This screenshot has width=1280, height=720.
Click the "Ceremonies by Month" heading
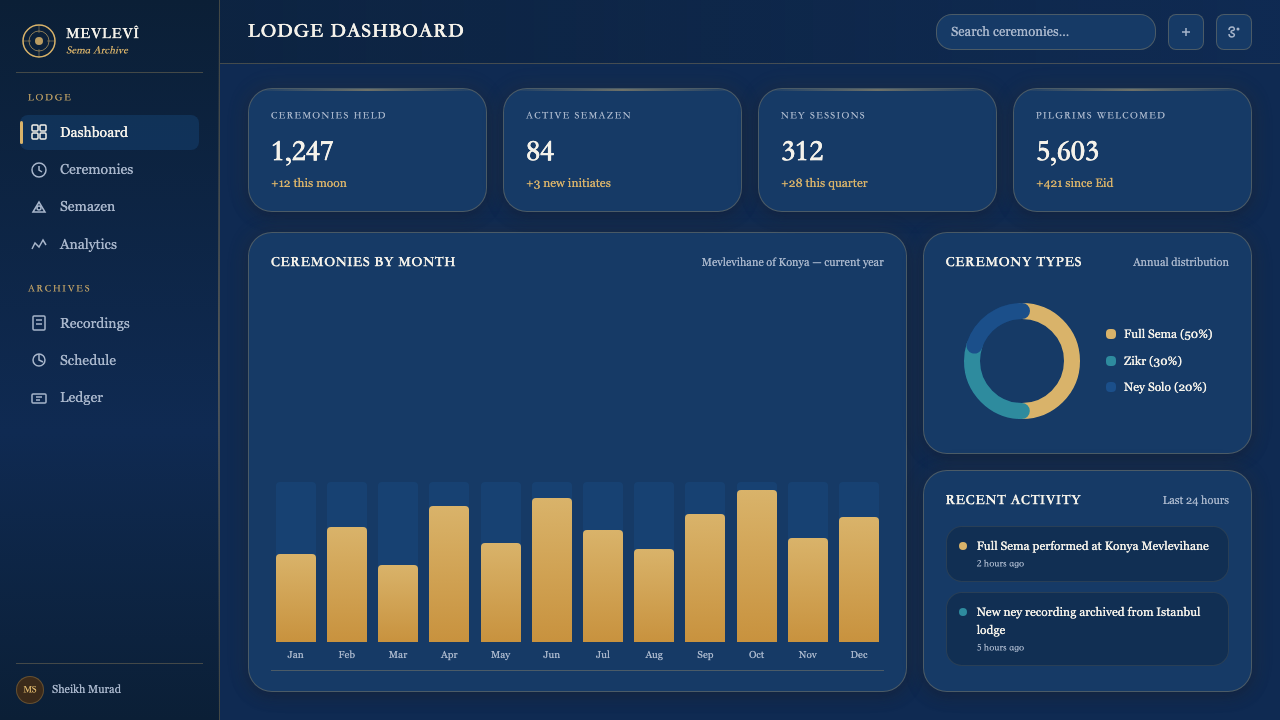click(363, 262)
